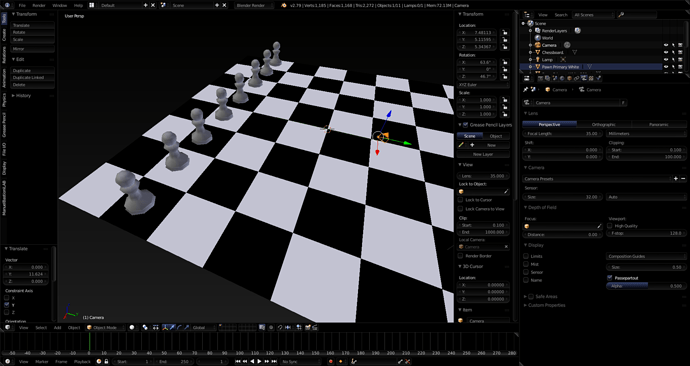The height and width of the screenshot is (366, 690).
Task: Open the XYZ Euler rotation mode dropdown
Action: [x=483, y=84]
